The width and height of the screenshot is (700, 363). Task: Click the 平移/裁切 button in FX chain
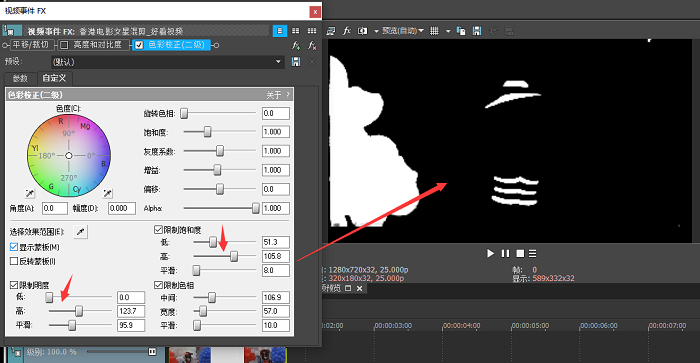click(x=30, y=45)
